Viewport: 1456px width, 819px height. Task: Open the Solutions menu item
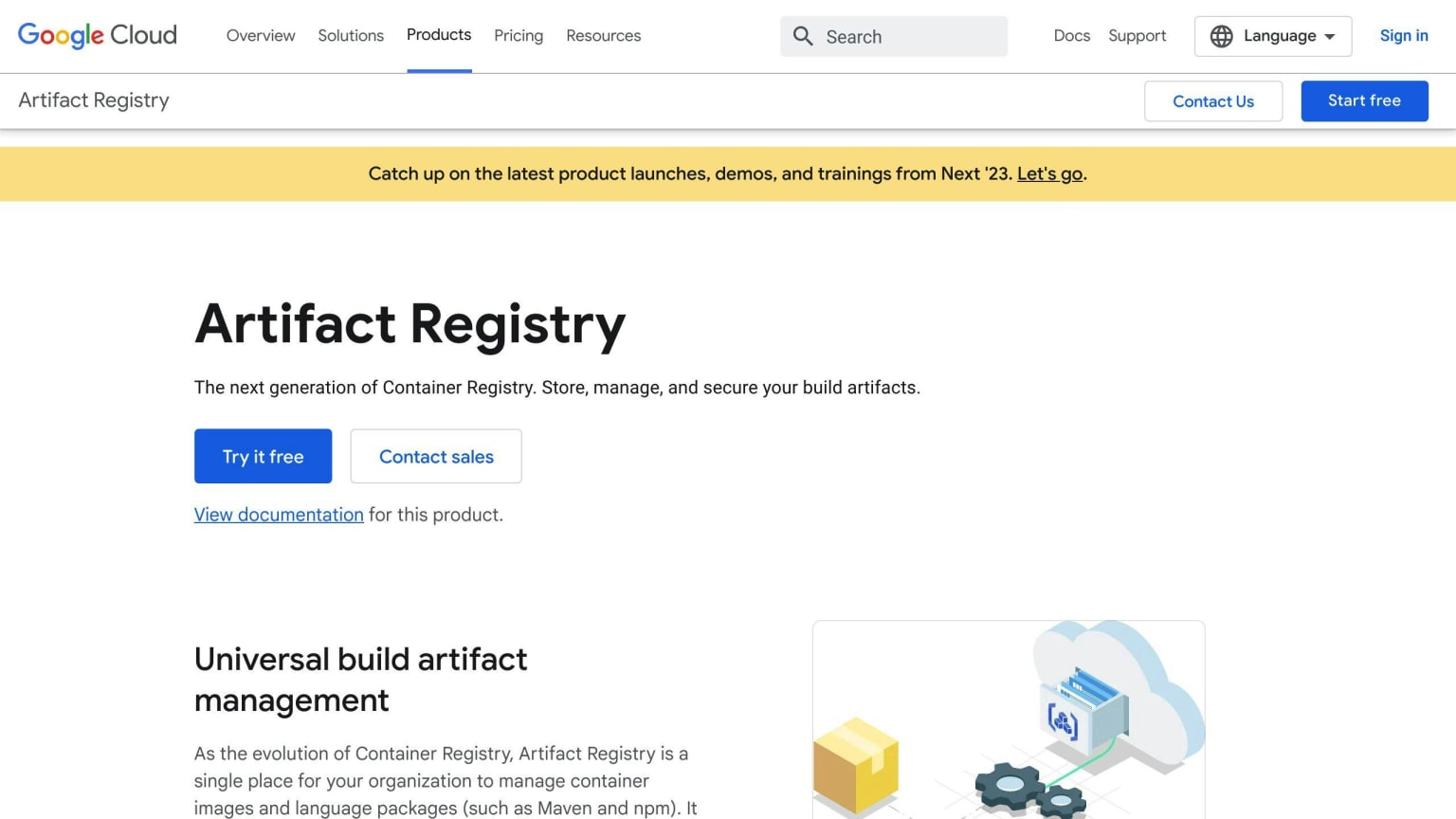coord(351,36)
